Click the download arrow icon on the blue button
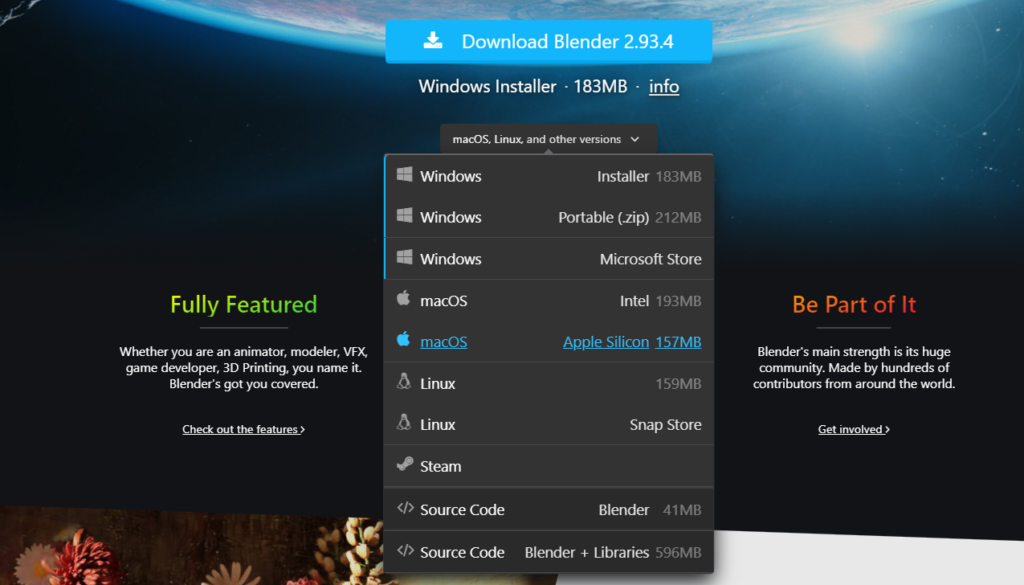1024x585 pixels. [432, 41]
